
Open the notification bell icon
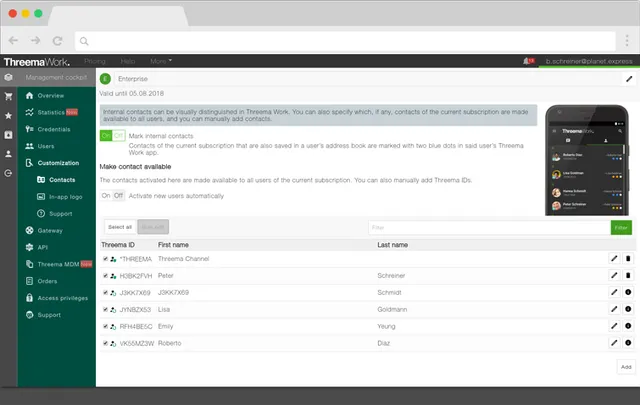[x=528, y=61]
